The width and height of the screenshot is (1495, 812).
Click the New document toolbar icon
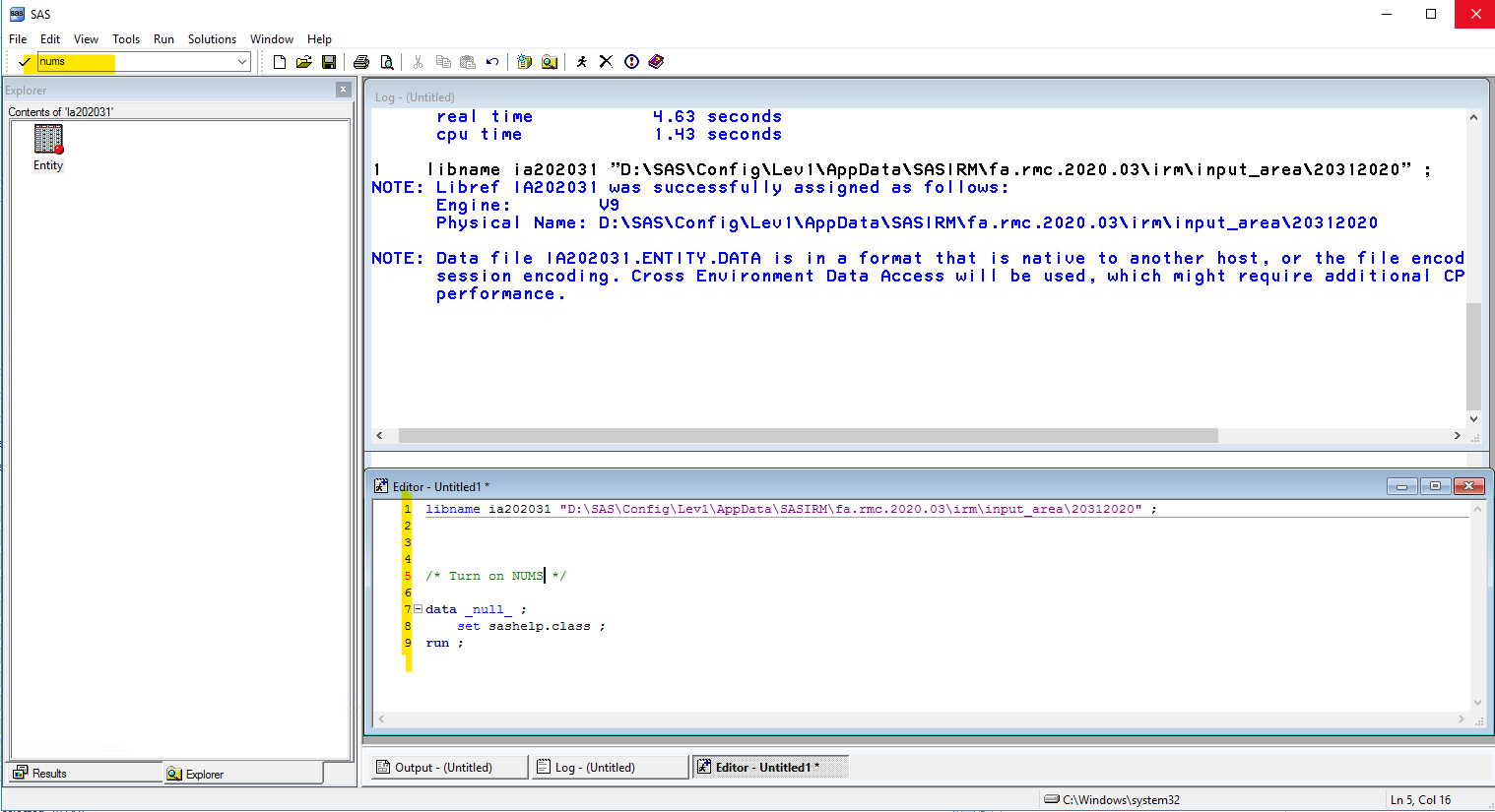pyautogui.click(x=280, y=62)
